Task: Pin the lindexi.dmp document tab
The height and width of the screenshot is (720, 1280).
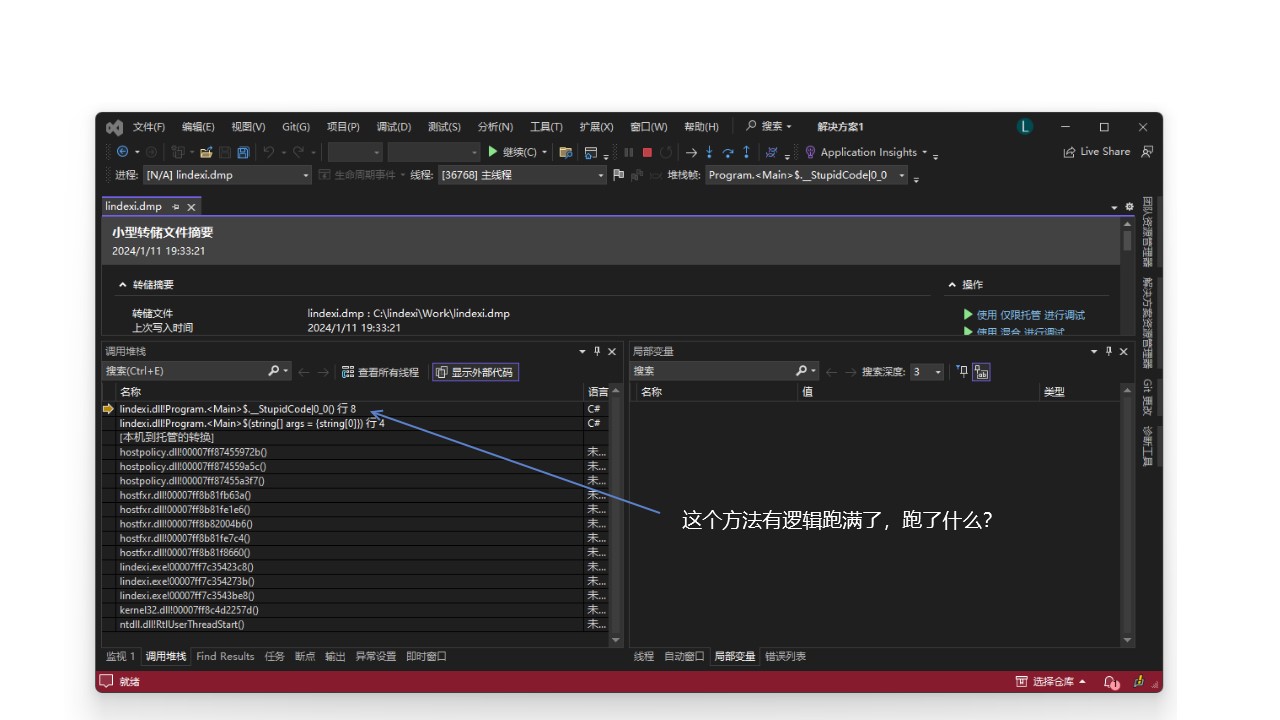Action: click(x=175, y=207)
